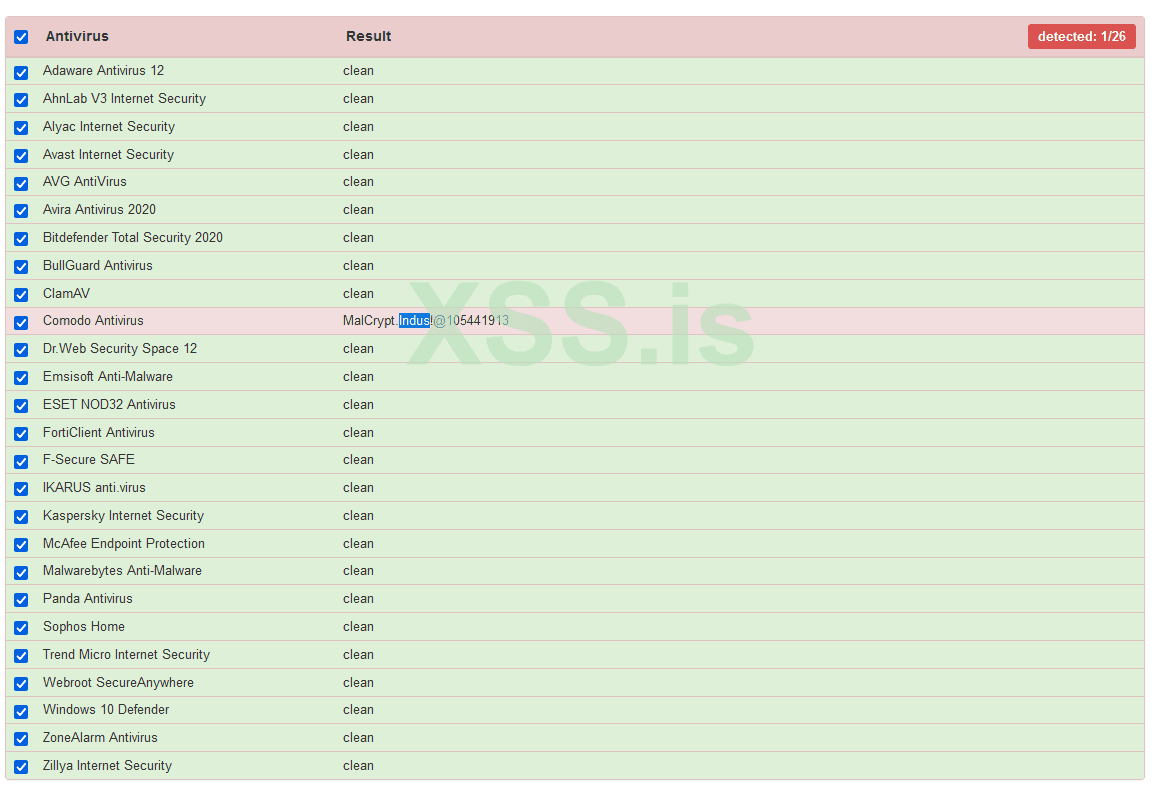Uncheck the ESET NOD32 Antivirus checkbox
Screen dimensions: 1161x788
[21, 406]
